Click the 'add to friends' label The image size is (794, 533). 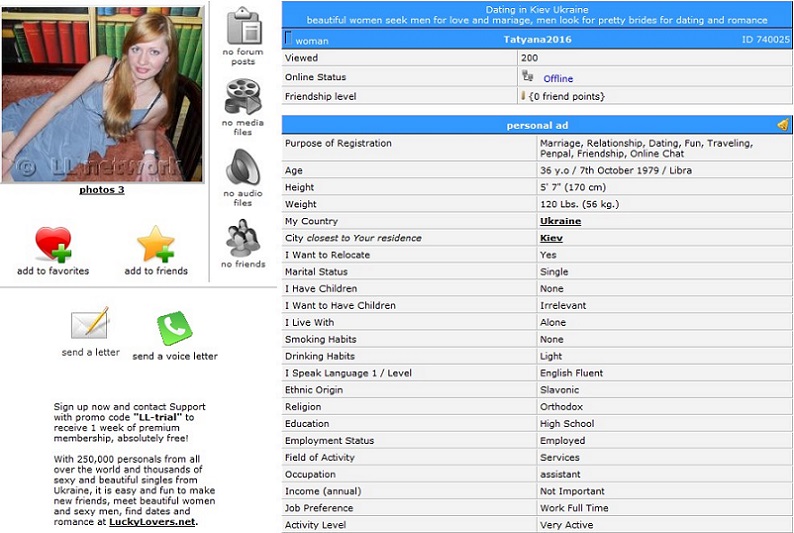click(156, 271)
